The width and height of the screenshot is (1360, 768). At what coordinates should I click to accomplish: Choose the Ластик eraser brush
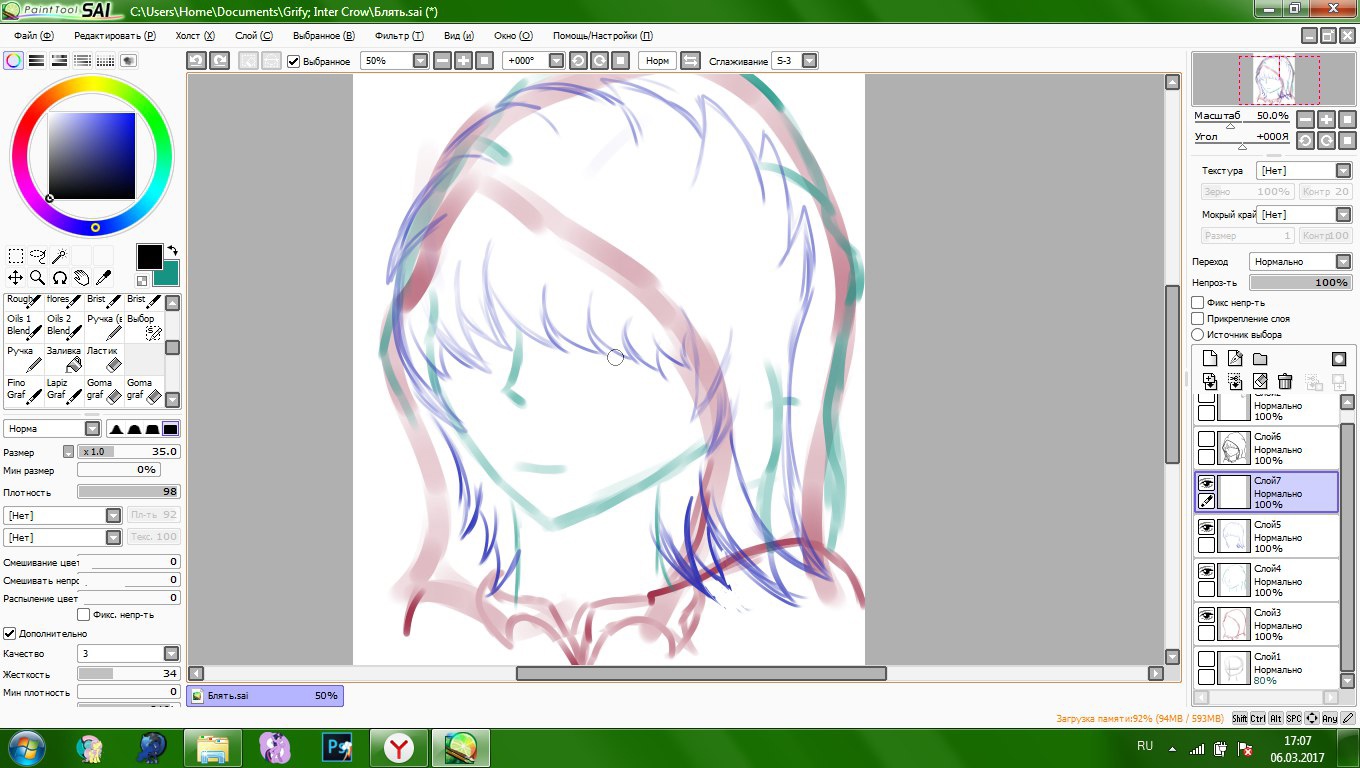click(x=104, y=358)
